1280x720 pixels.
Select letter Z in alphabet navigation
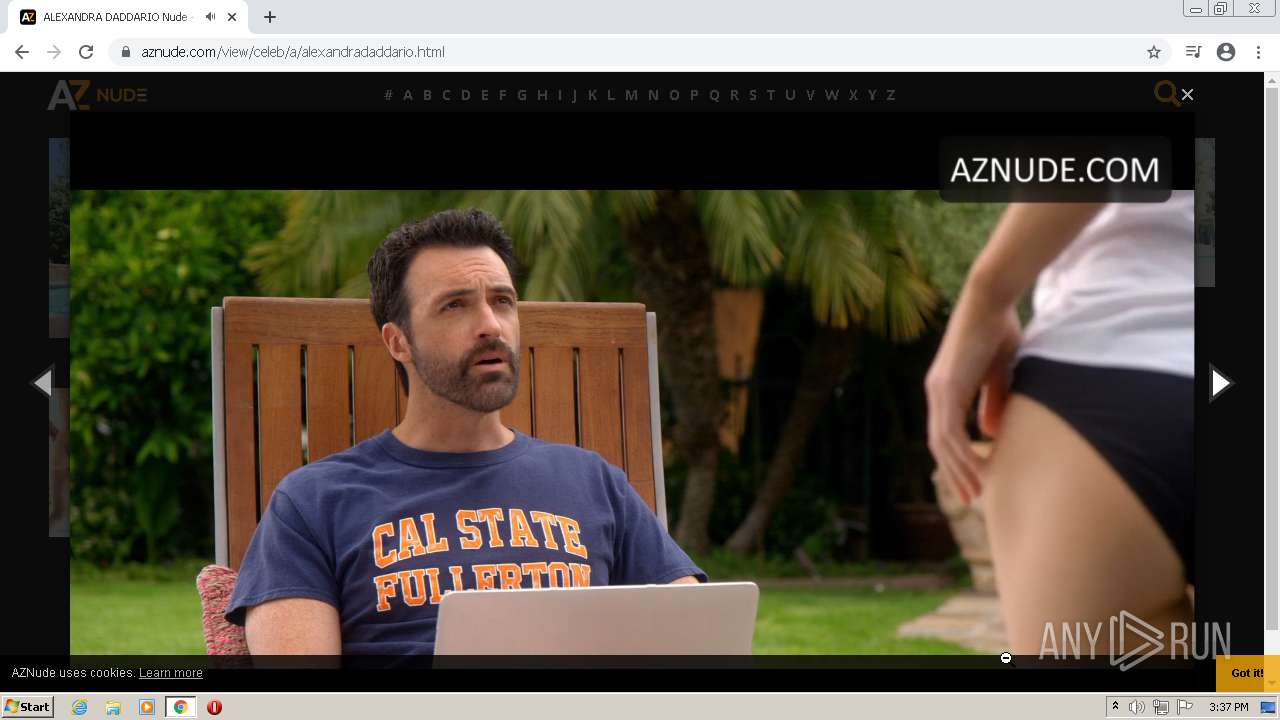(x=891, y=95)
